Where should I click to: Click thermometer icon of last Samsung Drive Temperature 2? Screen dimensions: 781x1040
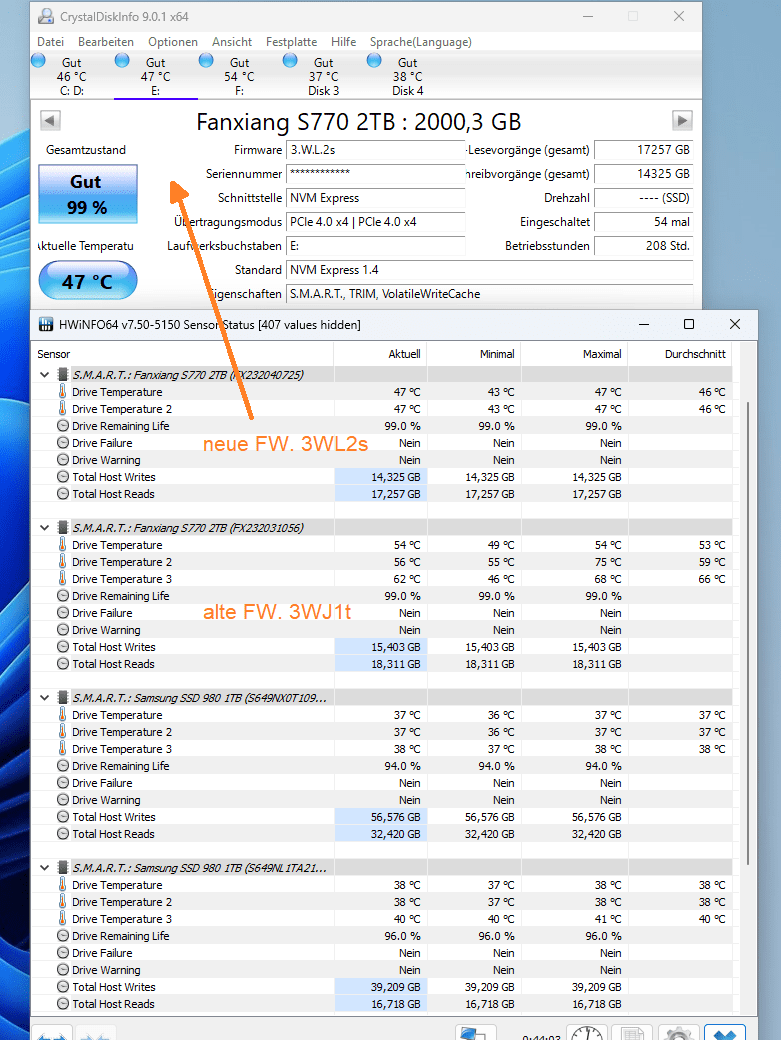[62, 902]
